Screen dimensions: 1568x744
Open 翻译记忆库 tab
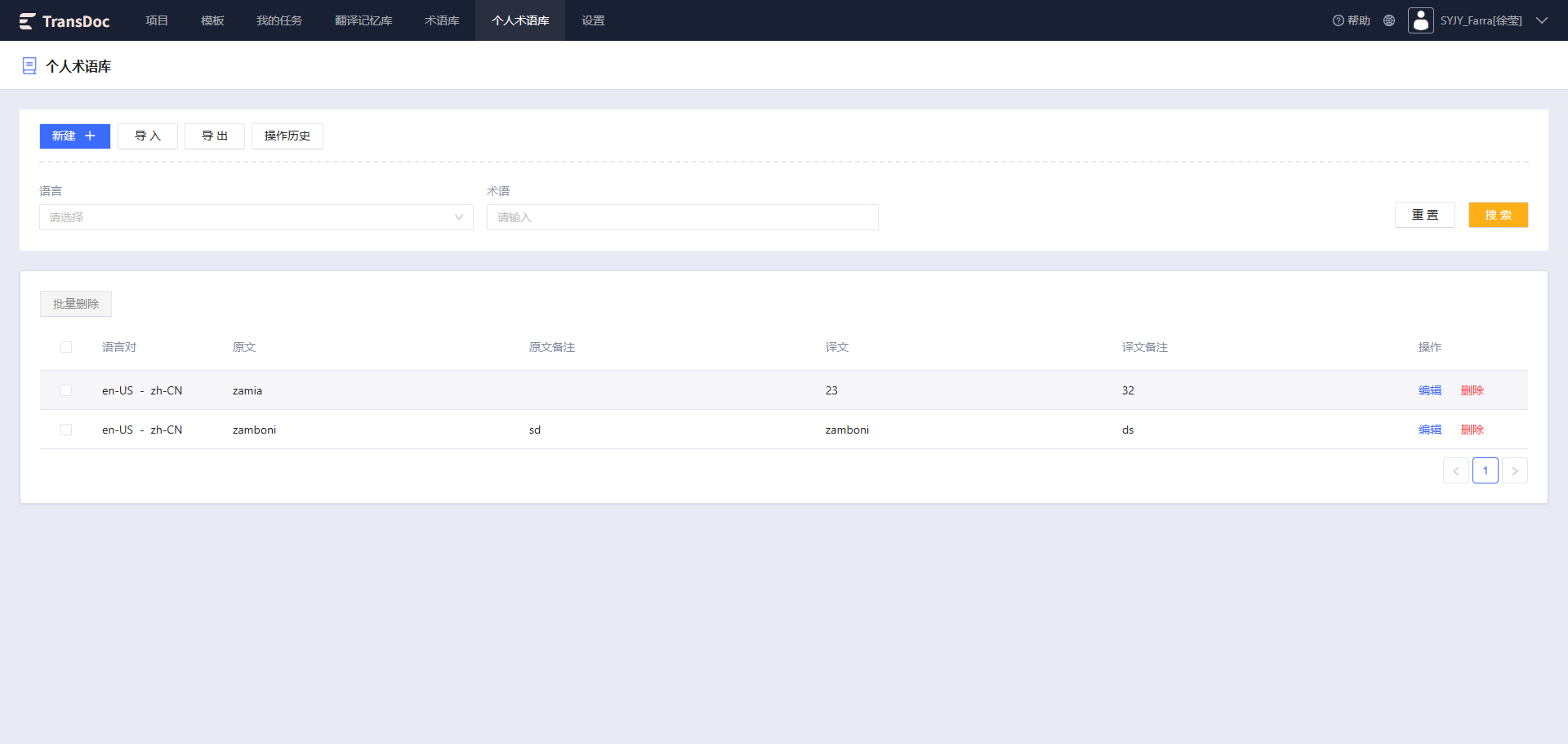(363, 20)
